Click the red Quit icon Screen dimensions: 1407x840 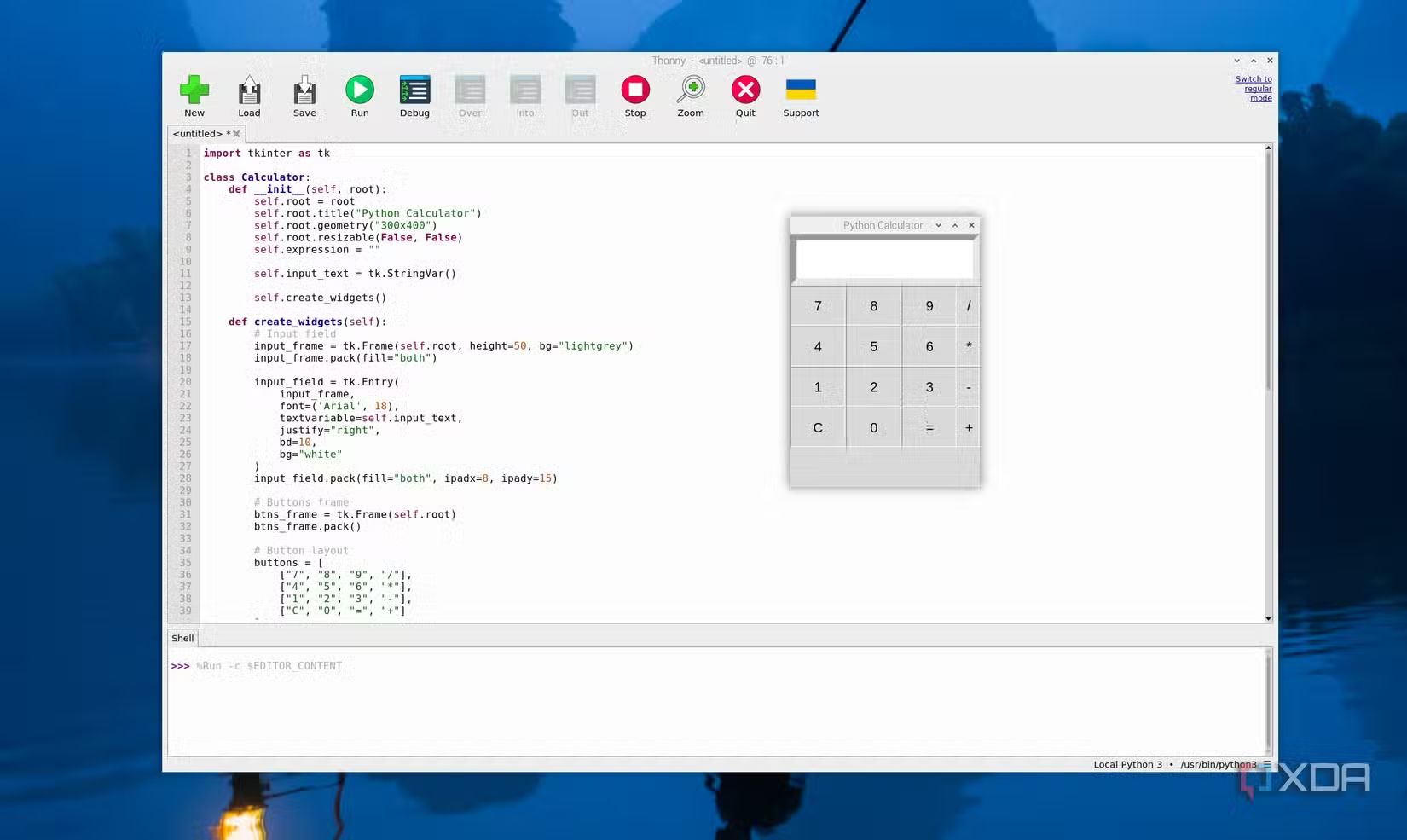coord(745,90)
